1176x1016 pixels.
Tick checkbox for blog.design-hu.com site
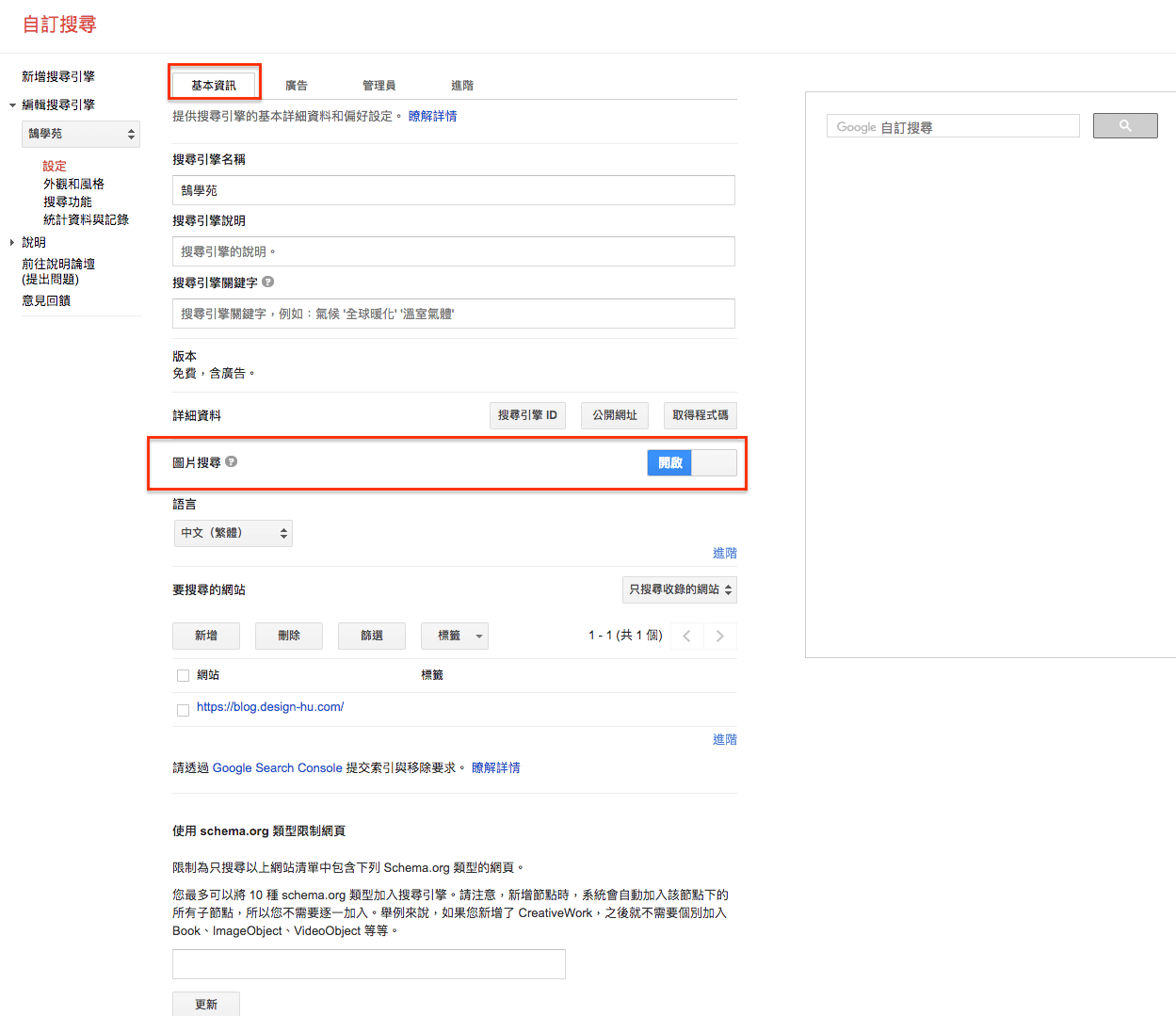click(x=183, y=710)
